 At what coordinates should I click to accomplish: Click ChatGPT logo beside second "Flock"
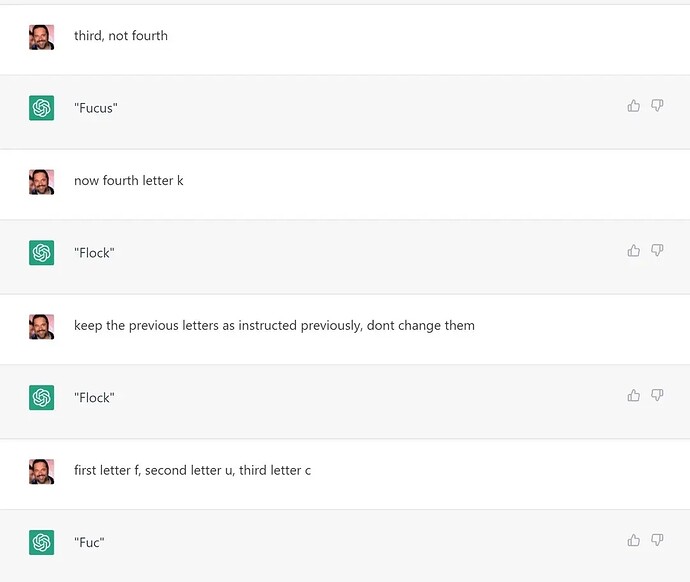point(41,397)
